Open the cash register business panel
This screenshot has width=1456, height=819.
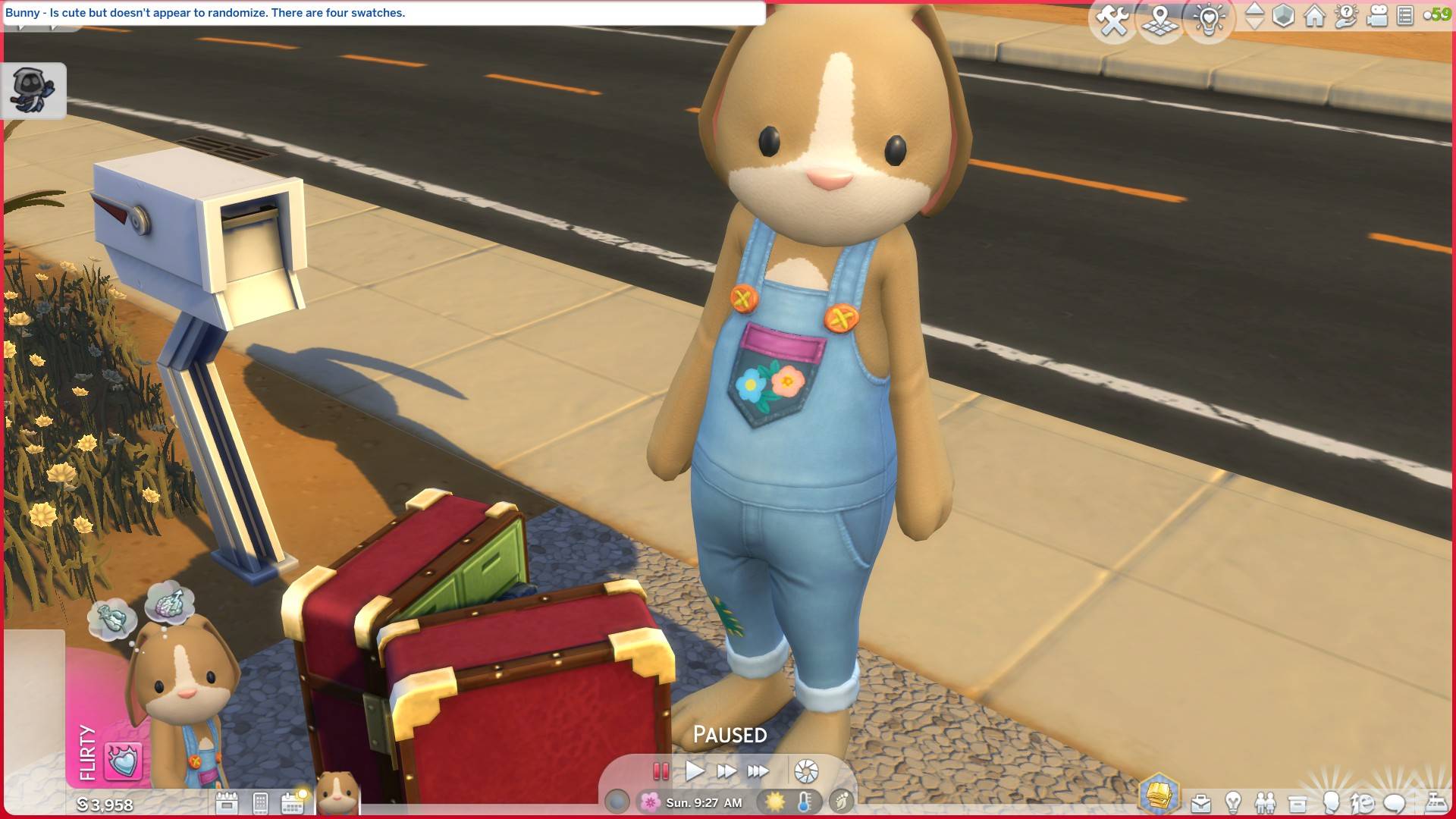pos(1436,802)
